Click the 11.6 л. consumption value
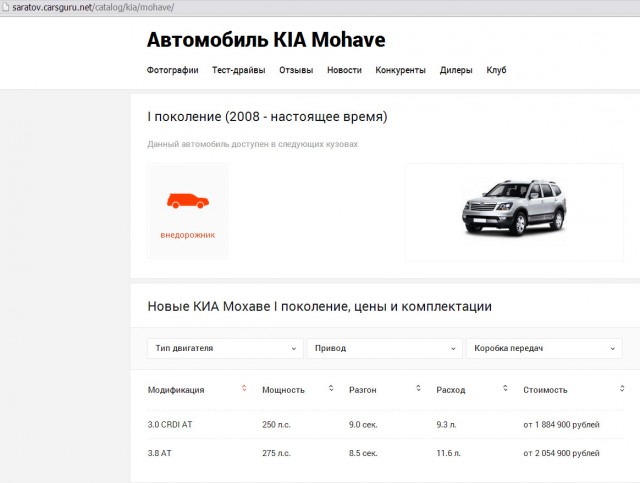 click(448, 453)
